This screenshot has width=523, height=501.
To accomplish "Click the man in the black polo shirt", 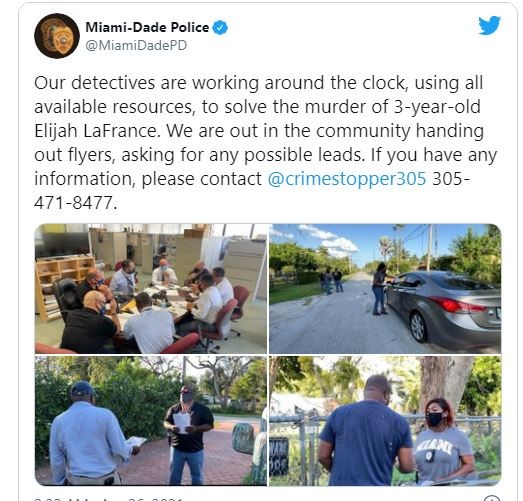I will click(188, 435).
